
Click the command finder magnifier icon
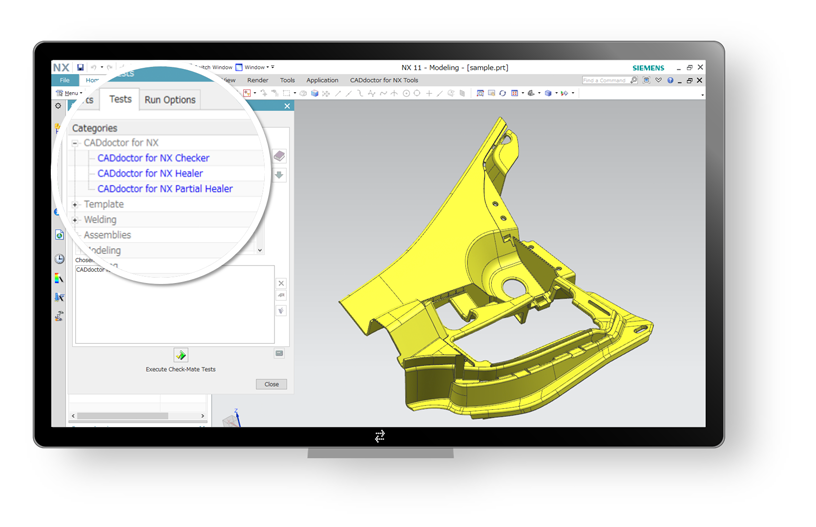pyautogui.click(x=633, y=80)
